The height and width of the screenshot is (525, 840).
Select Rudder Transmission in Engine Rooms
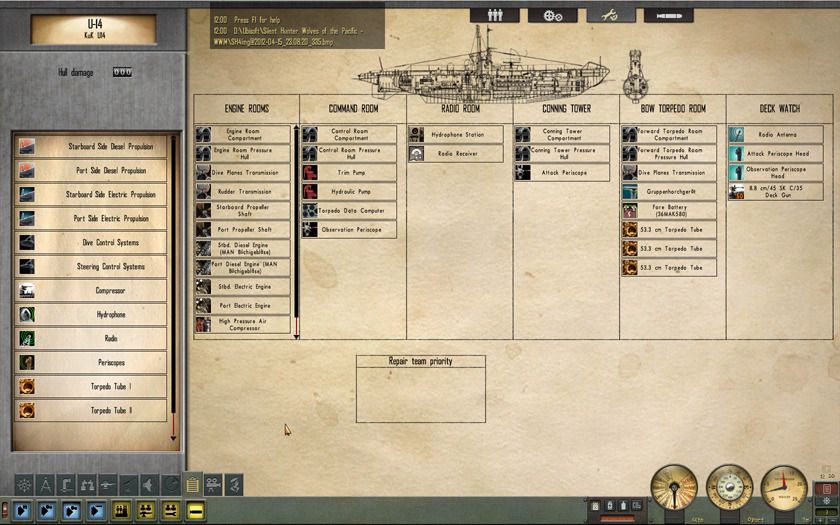[243, 191]
